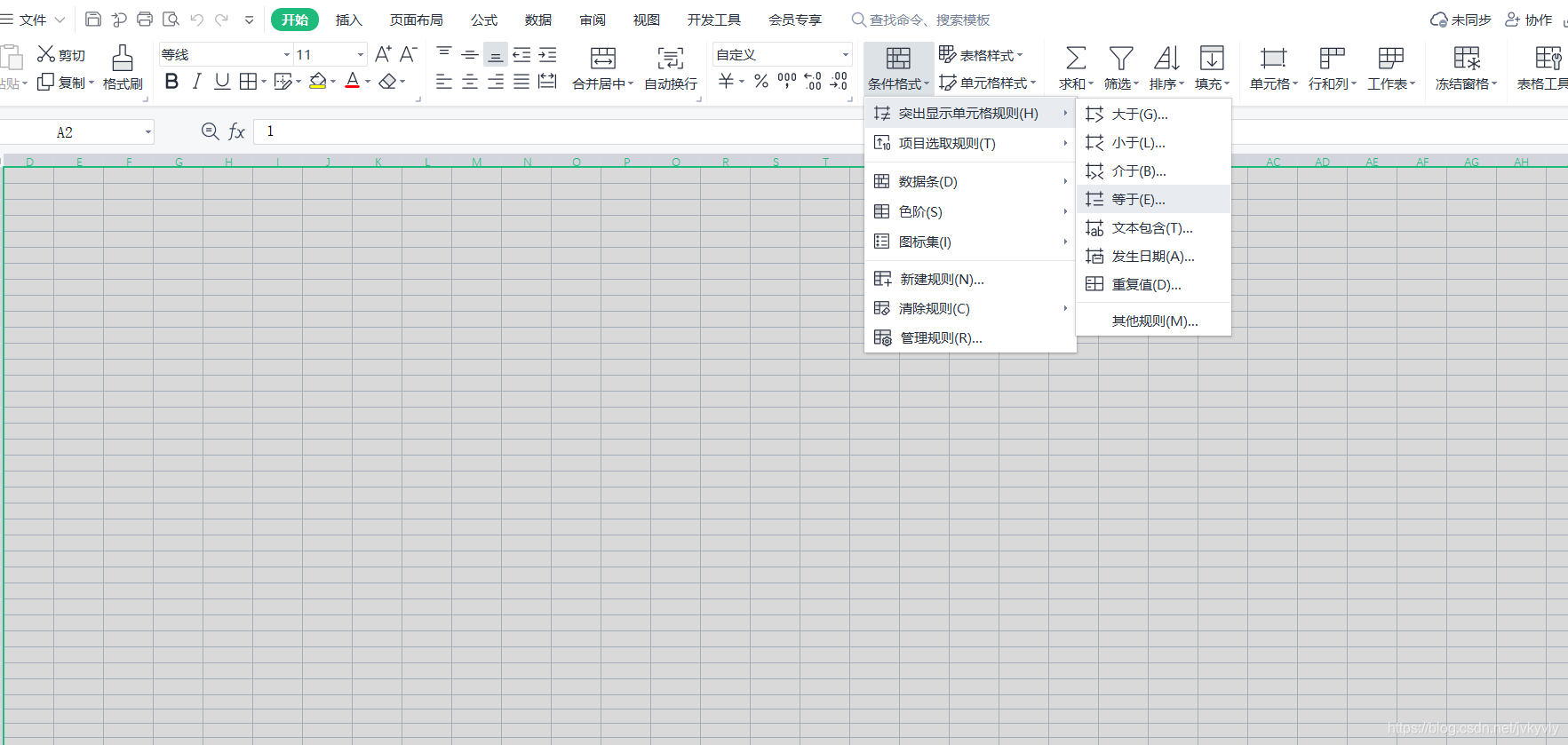
Task: Toggle center horizontal alignment
Action: click(x=470, y=82)
